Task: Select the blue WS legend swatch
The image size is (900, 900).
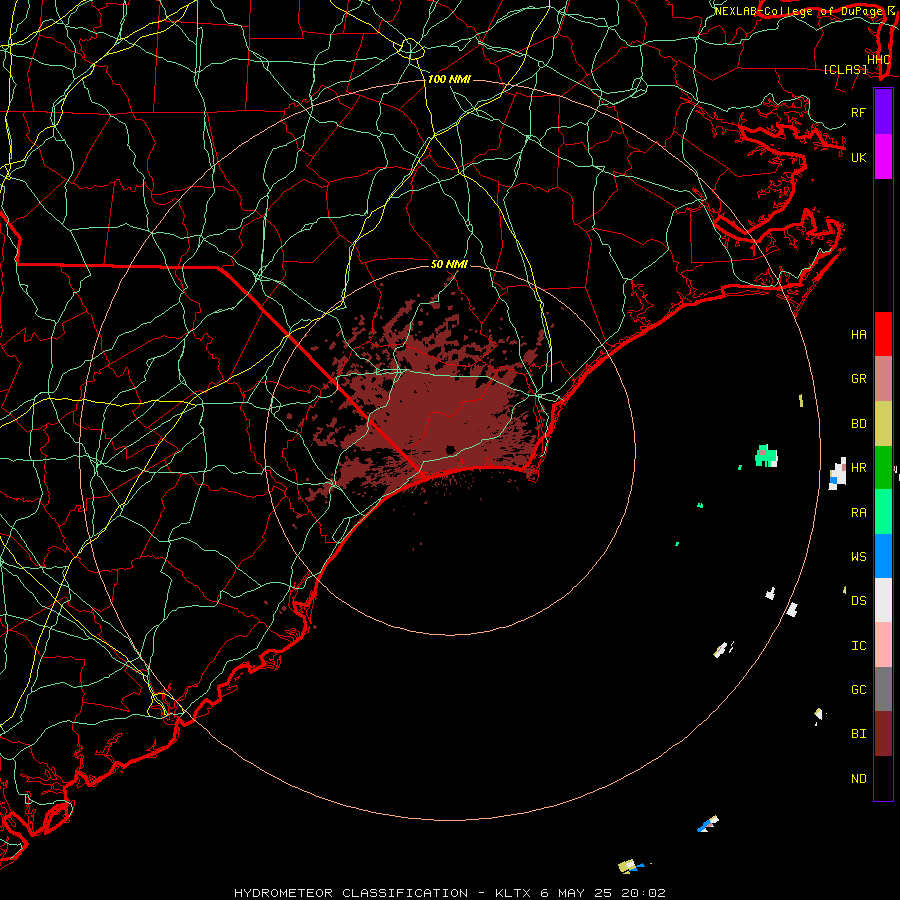Action: pos(883,556)
